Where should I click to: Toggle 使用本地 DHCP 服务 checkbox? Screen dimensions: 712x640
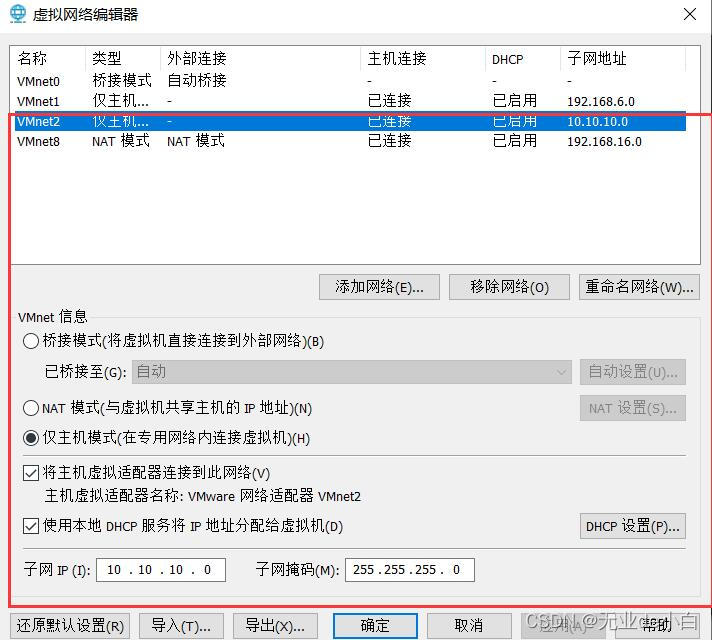(x=31, y=526)
